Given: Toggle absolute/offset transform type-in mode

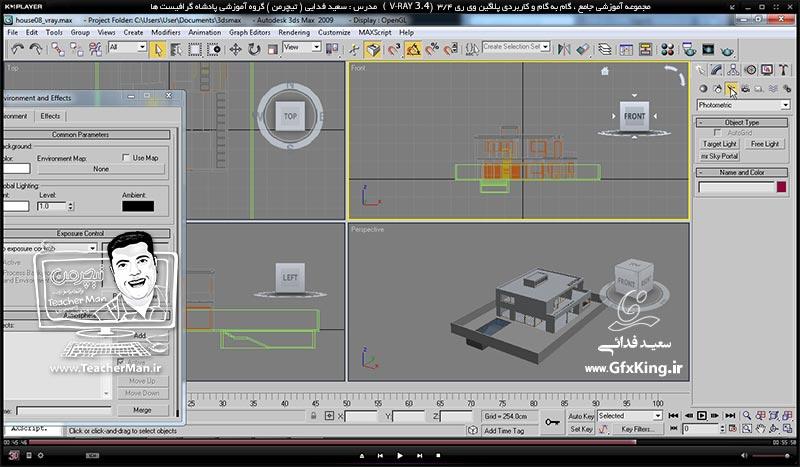Looking at the screenshot, I should point(329,416).
